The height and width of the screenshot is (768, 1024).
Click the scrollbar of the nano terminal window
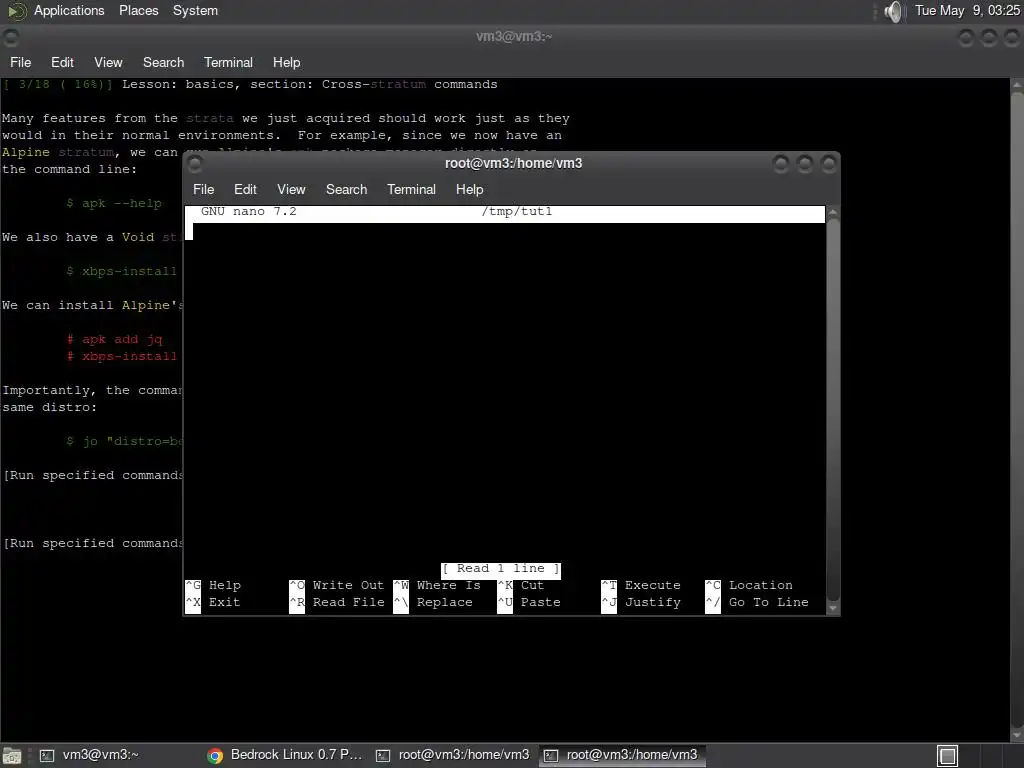(x=833, y=411)
